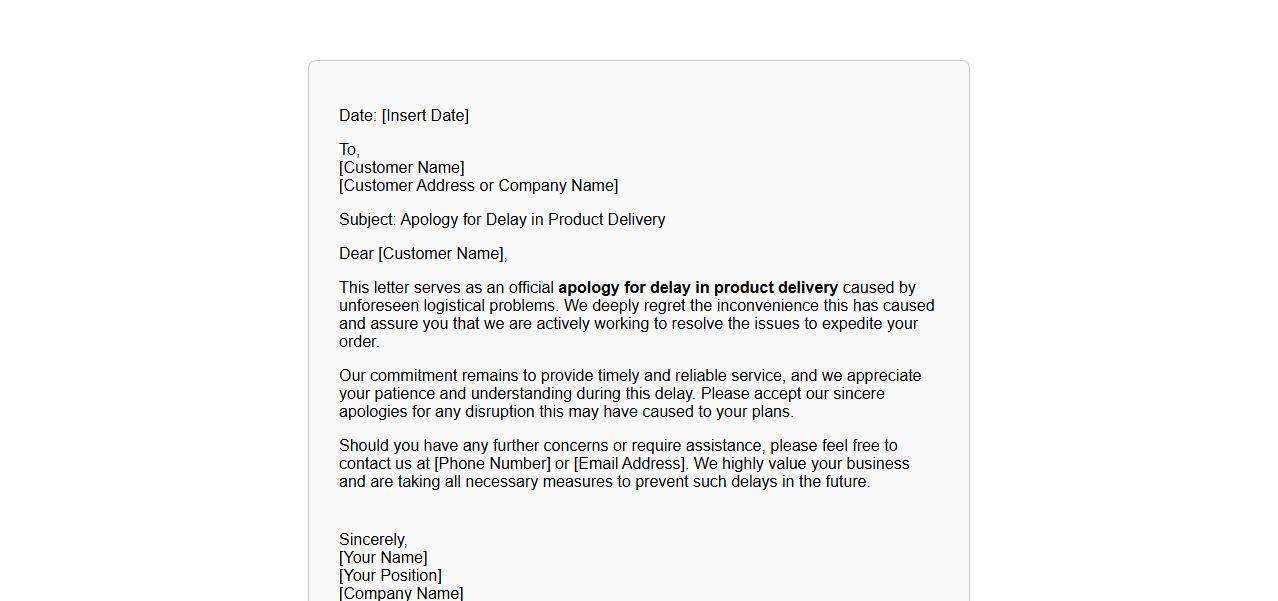Click the [Insert Date] placeholder
This screenshot has width=1278, height=601.
pos(425,116)
